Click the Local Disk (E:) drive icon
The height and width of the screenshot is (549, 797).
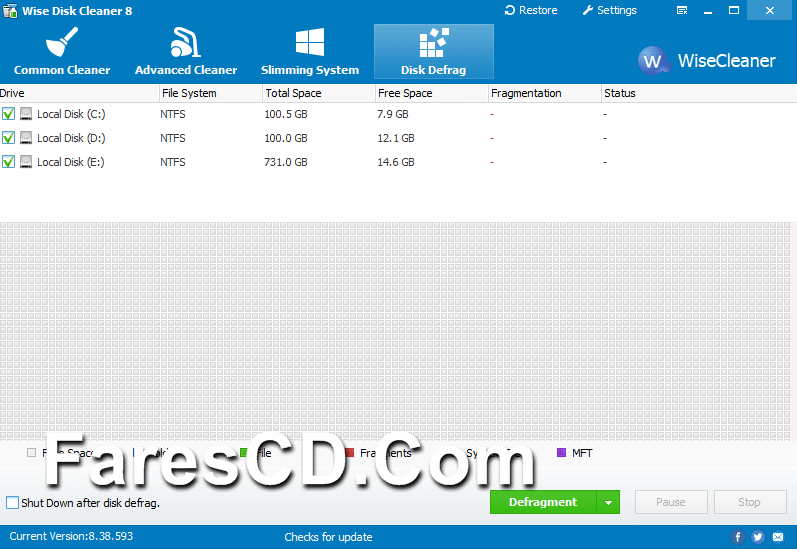tap(26, 161)
